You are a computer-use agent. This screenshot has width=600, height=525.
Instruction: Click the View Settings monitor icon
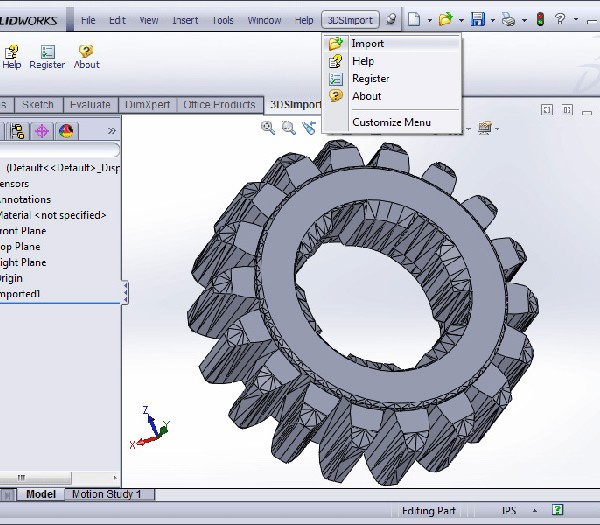tap(485, 128)
